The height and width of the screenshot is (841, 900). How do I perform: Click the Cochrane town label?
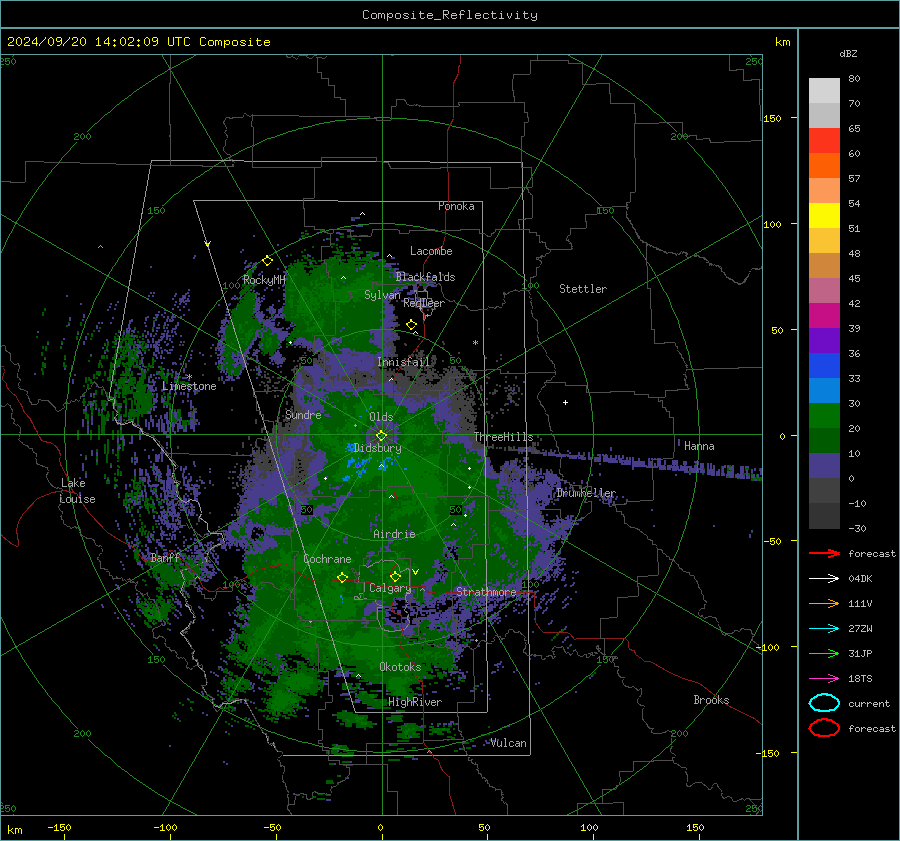click(327, 559)
